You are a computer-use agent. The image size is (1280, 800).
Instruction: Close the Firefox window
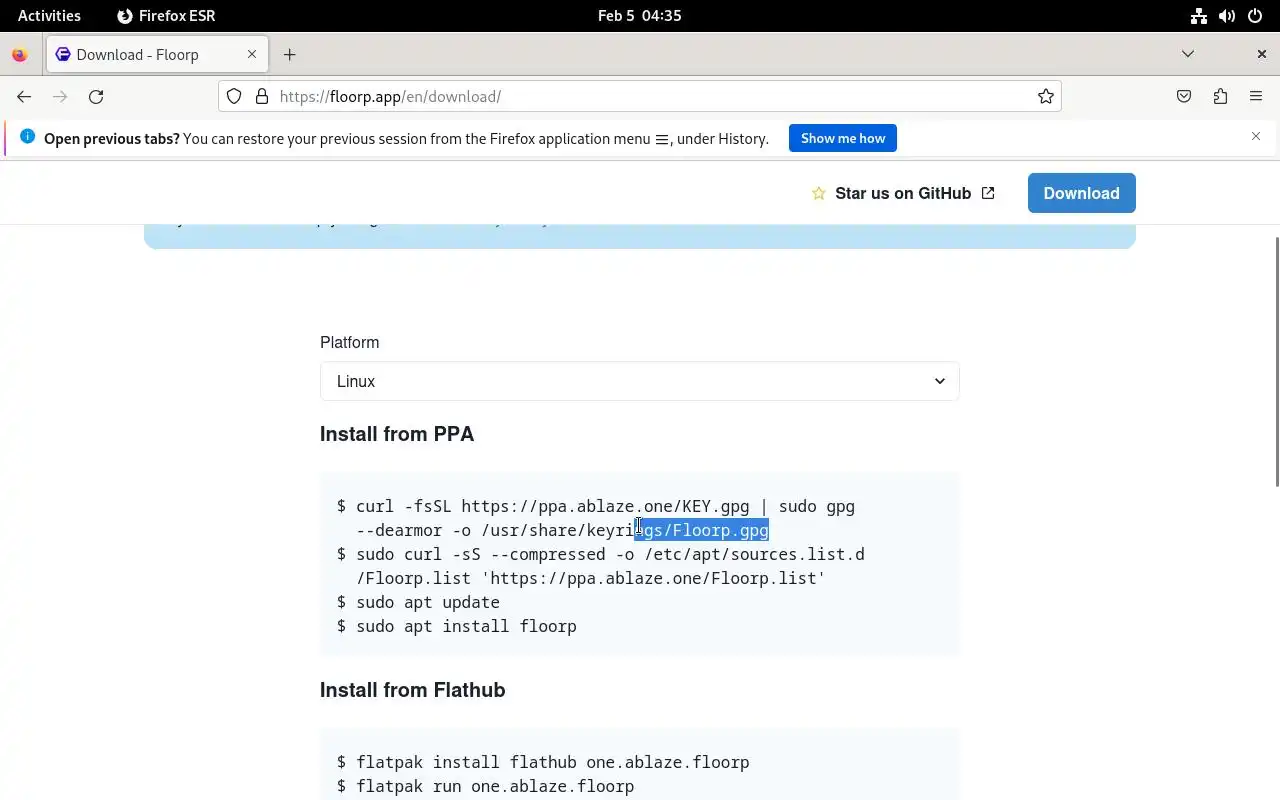tap(1261, 54)
